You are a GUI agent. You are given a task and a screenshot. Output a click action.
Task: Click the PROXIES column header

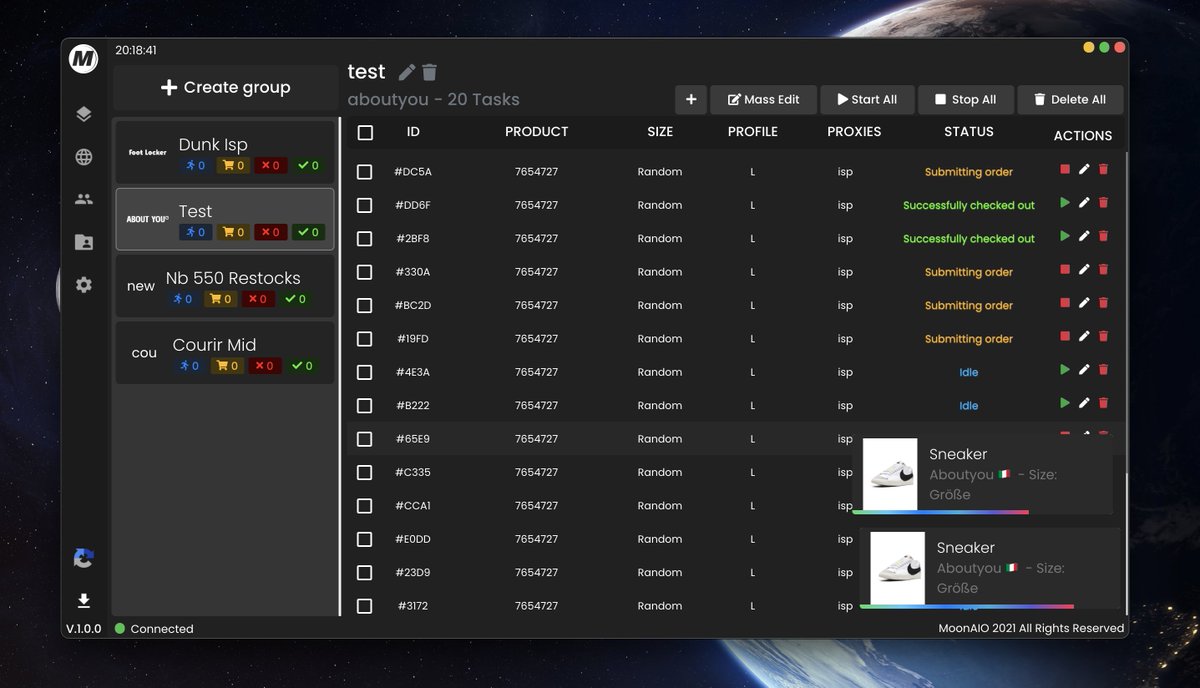pyautogui.click(x=854, y=131)
